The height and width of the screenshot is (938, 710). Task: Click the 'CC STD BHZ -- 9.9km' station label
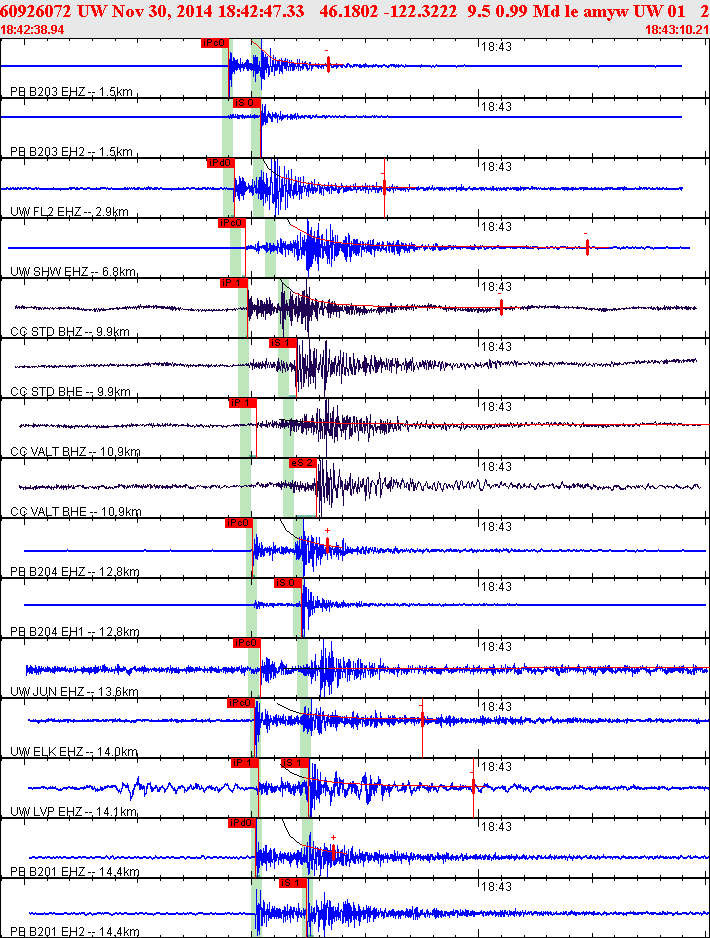click(70, 331)
